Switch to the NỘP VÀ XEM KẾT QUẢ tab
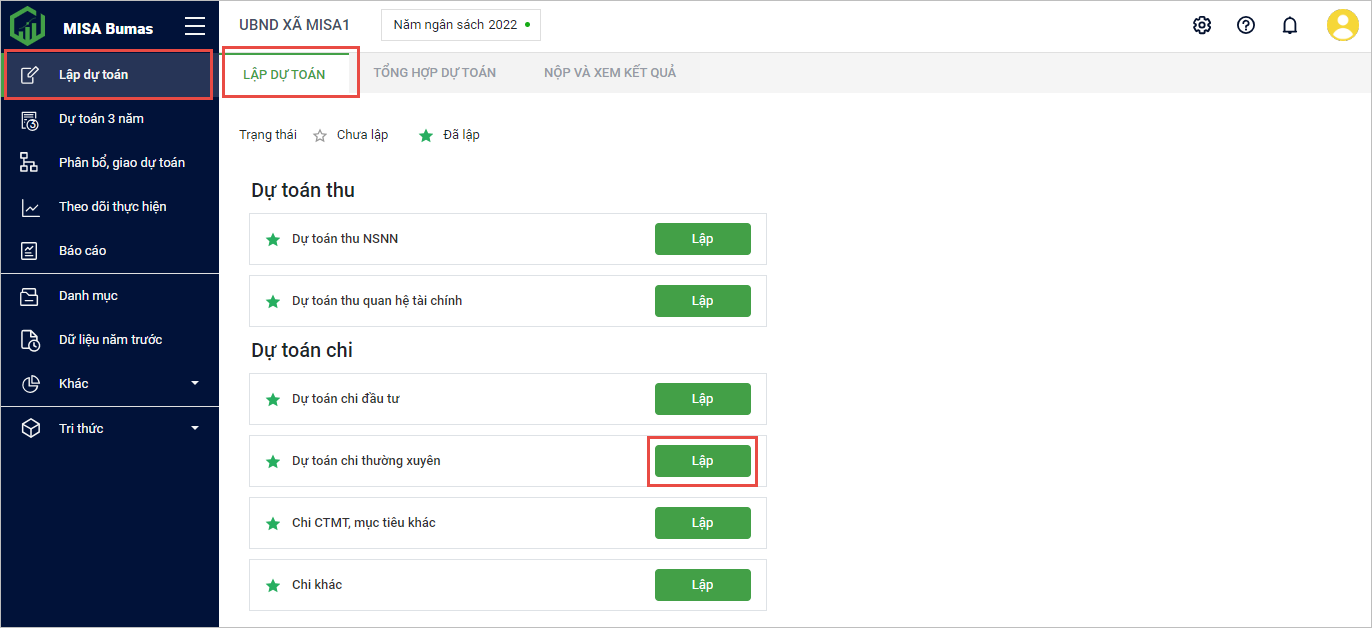This screenshot has height=628, width=1372. click(x=609, y=73)
